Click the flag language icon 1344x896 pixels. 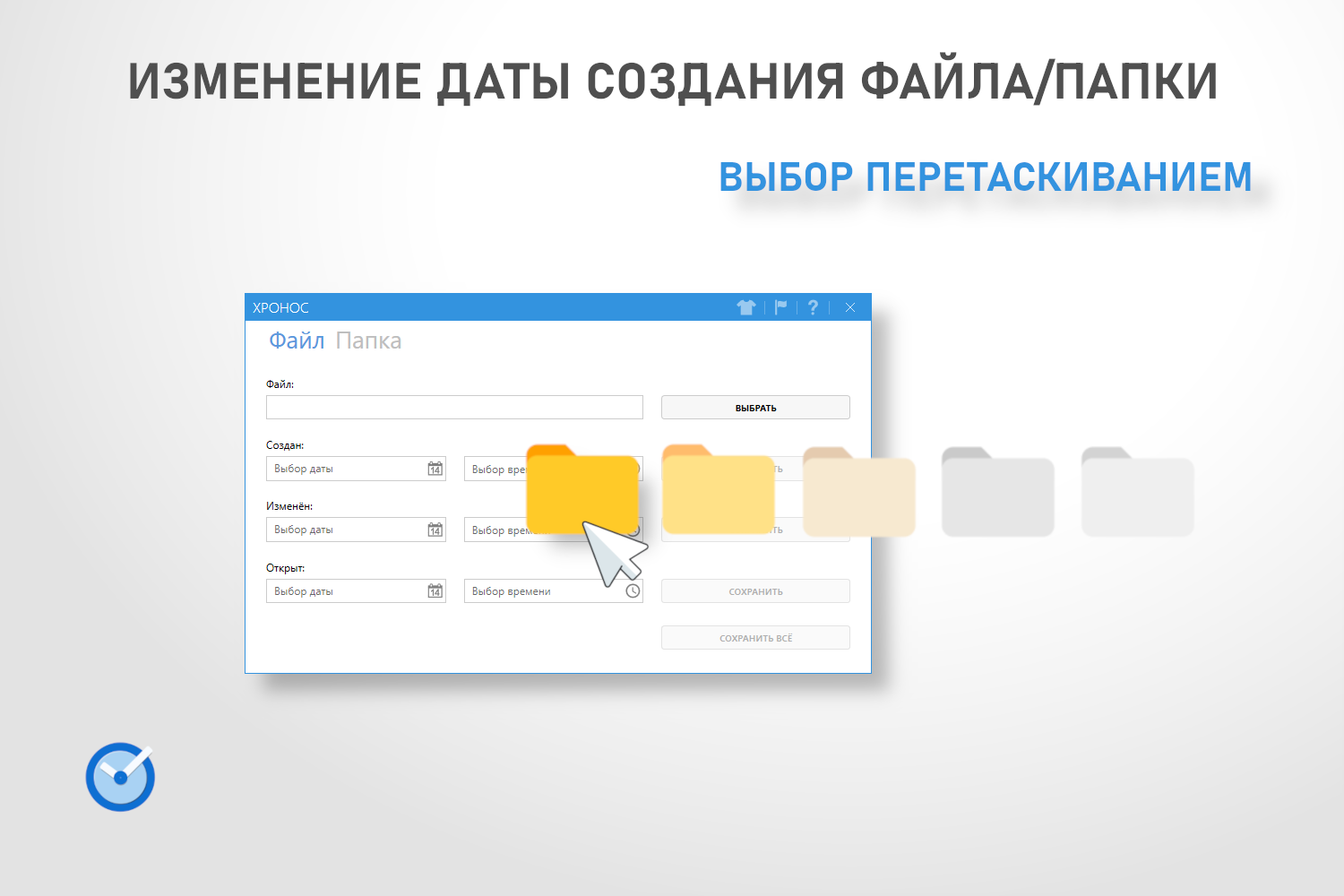(780, 307)
